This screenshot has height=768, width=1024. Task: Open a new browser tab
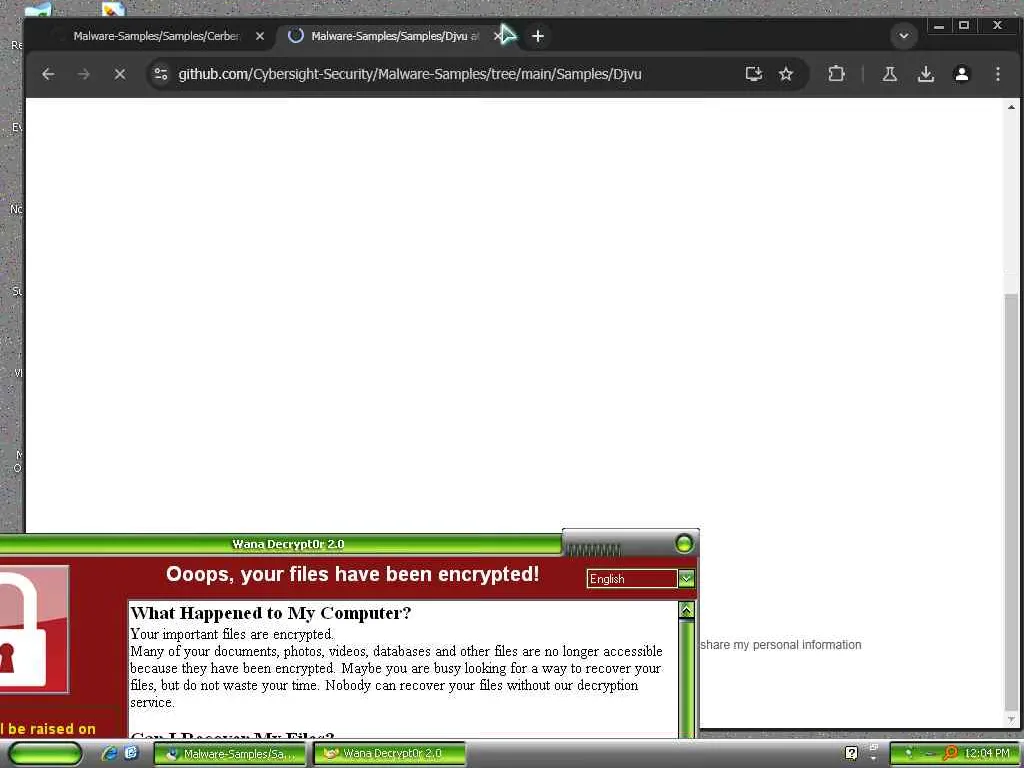[538, 37]
